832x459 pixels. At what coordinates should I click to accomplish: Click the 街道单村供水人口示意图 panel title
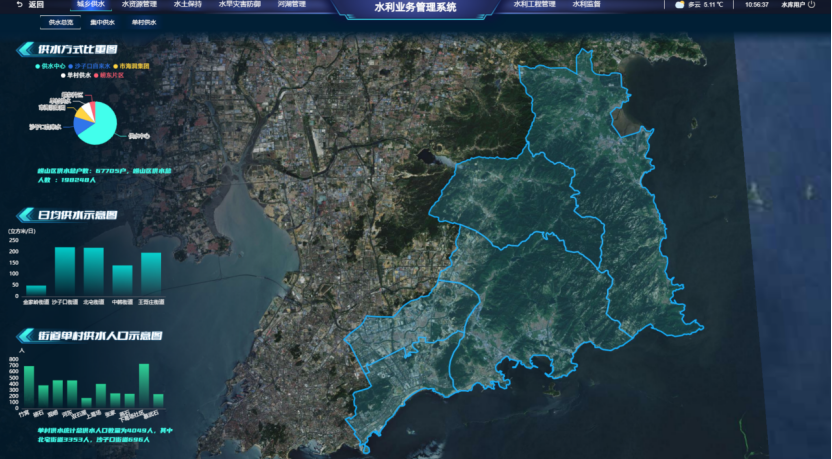click(x=100, y=335)
